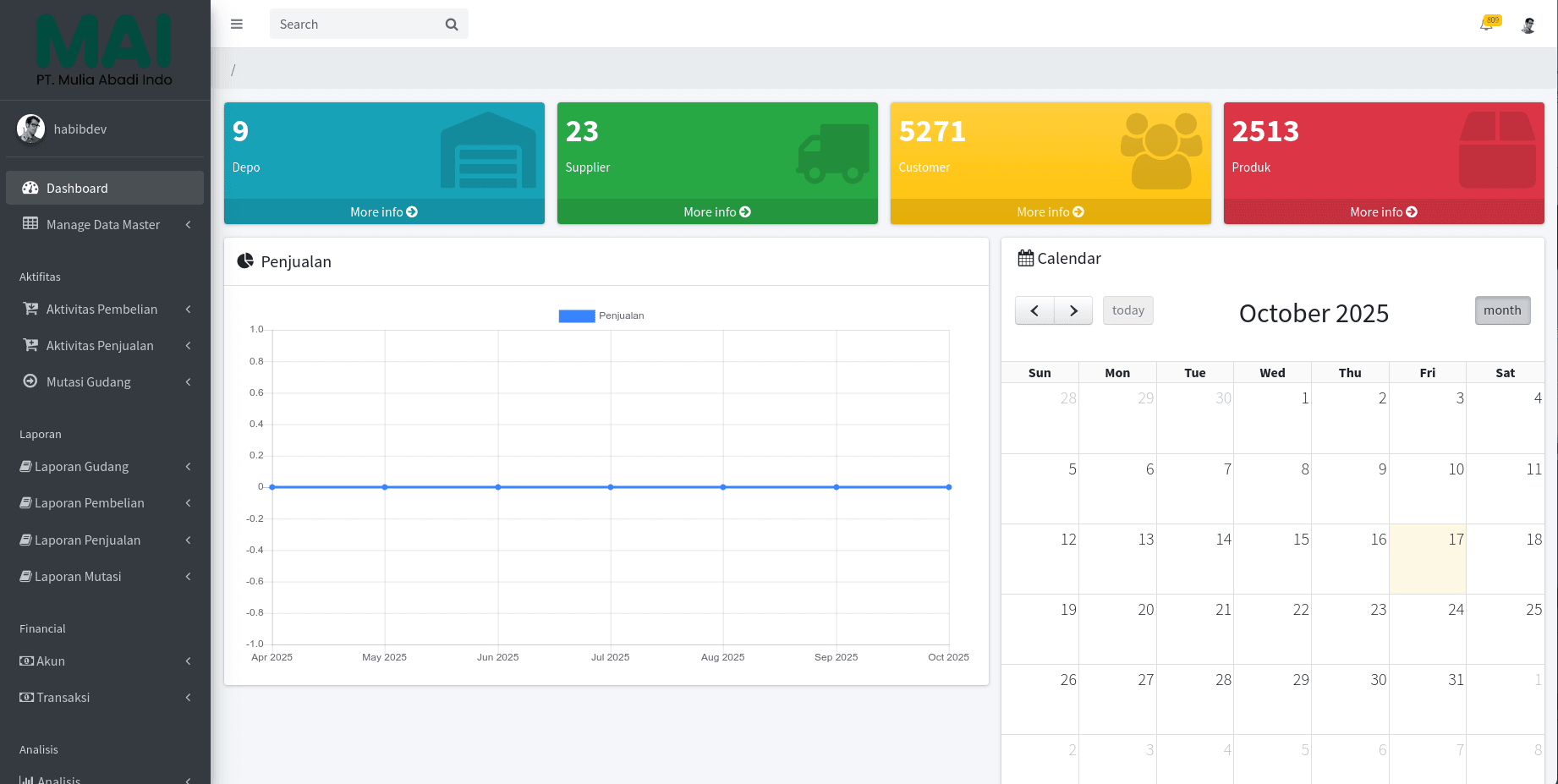Viewport: 1558px width, 784px height.
Task: Open Laporan Penjualan menu item
Action: click(x=105, y=540)
